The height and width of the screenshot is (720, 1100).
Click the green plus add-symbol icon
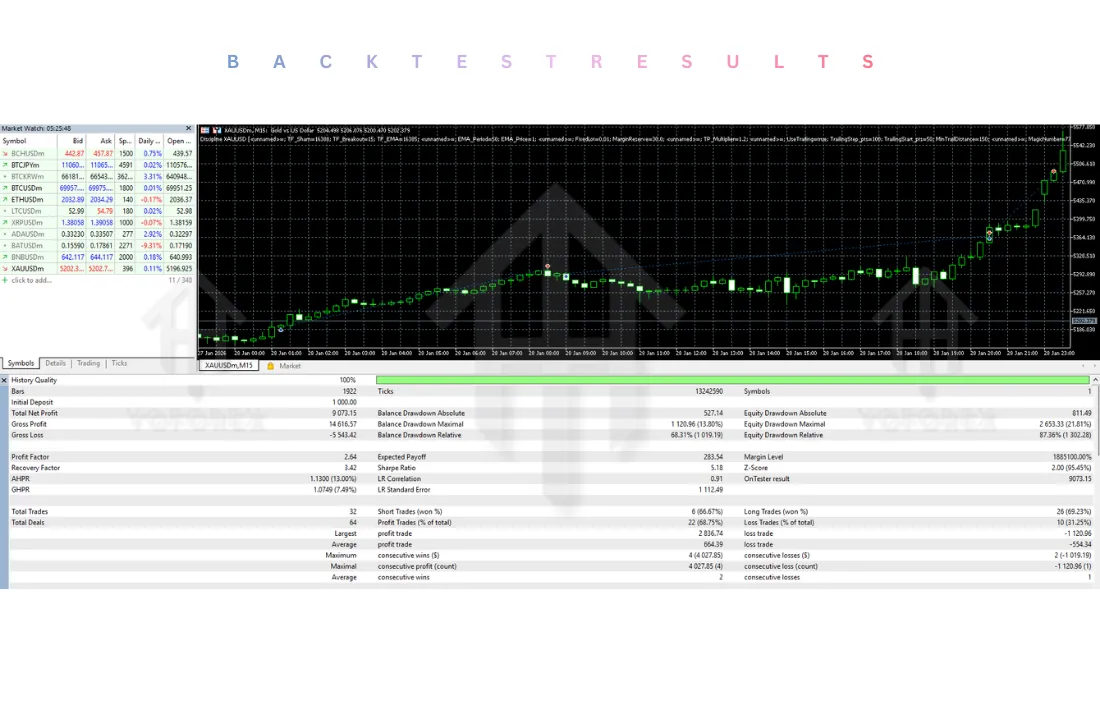pos(5,280)
